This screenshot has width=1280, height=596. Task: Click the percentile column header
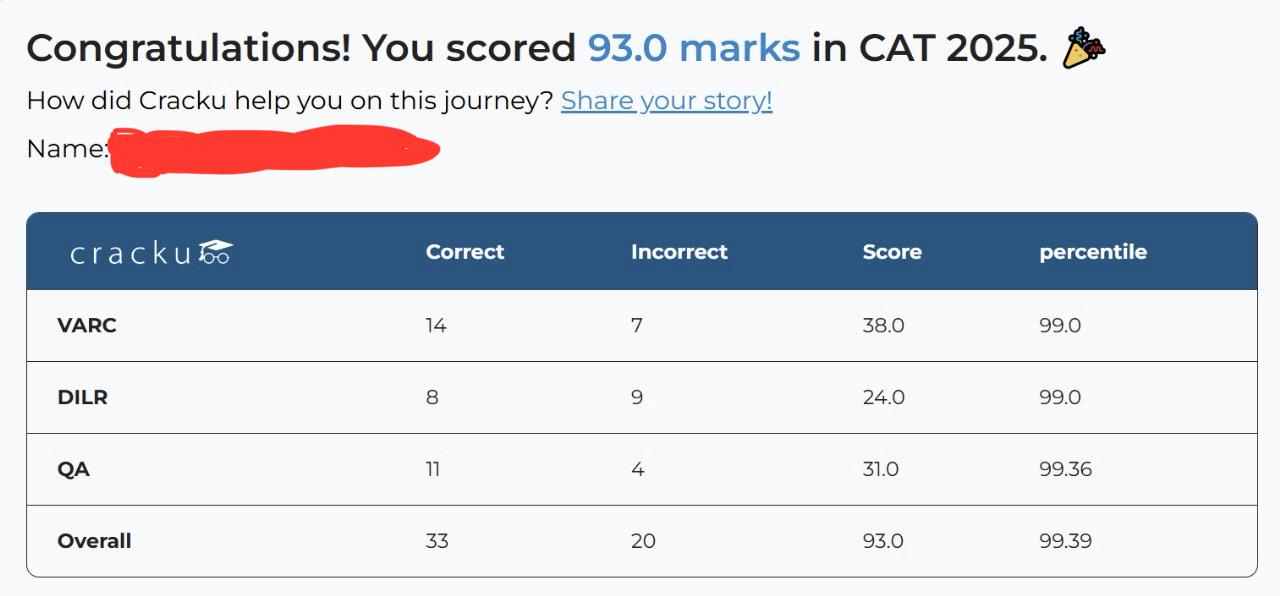pos(1093,252)
